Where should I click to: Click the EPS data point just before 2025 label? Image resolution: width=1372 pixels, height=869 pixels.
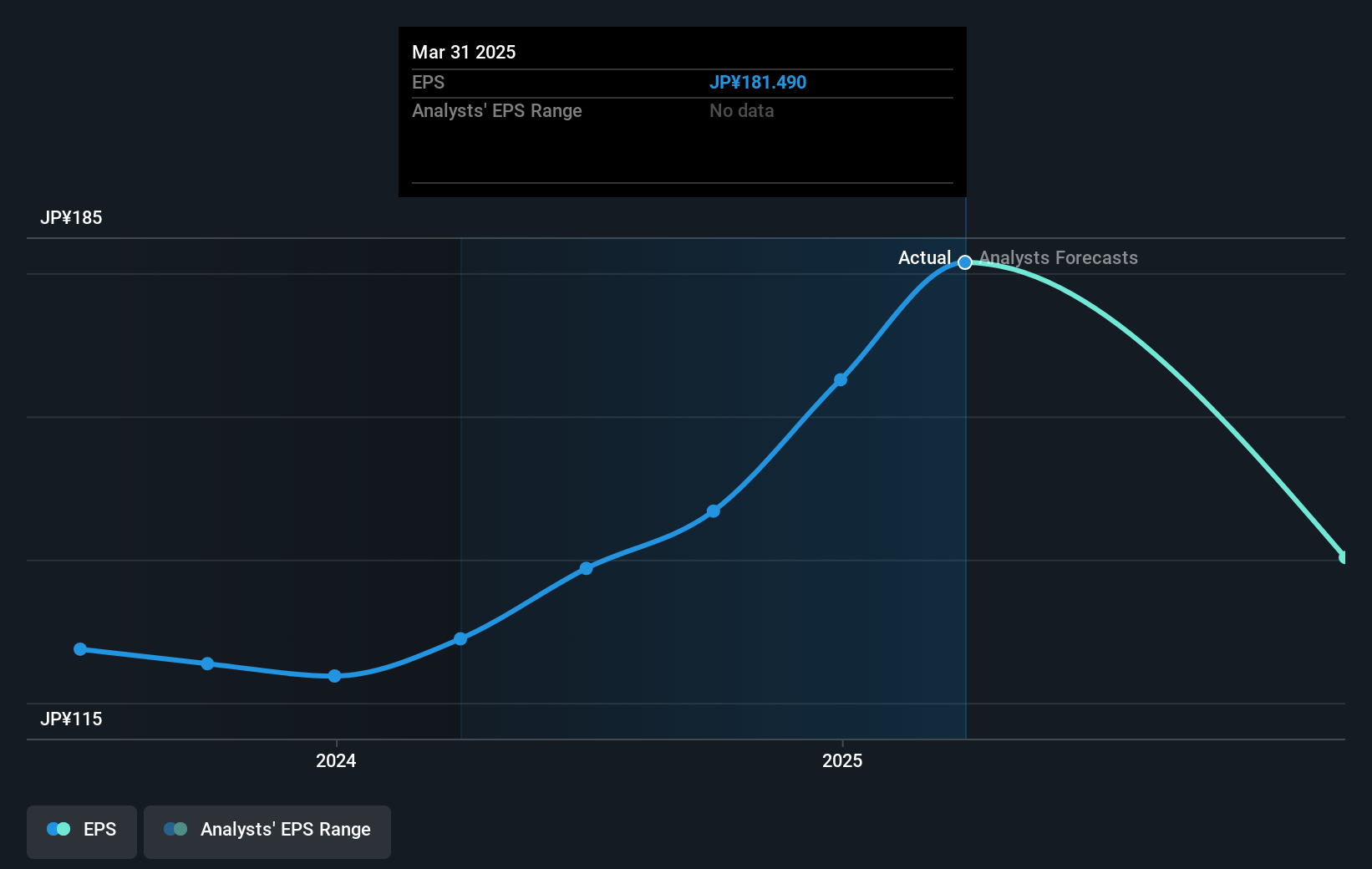(713, 511)
